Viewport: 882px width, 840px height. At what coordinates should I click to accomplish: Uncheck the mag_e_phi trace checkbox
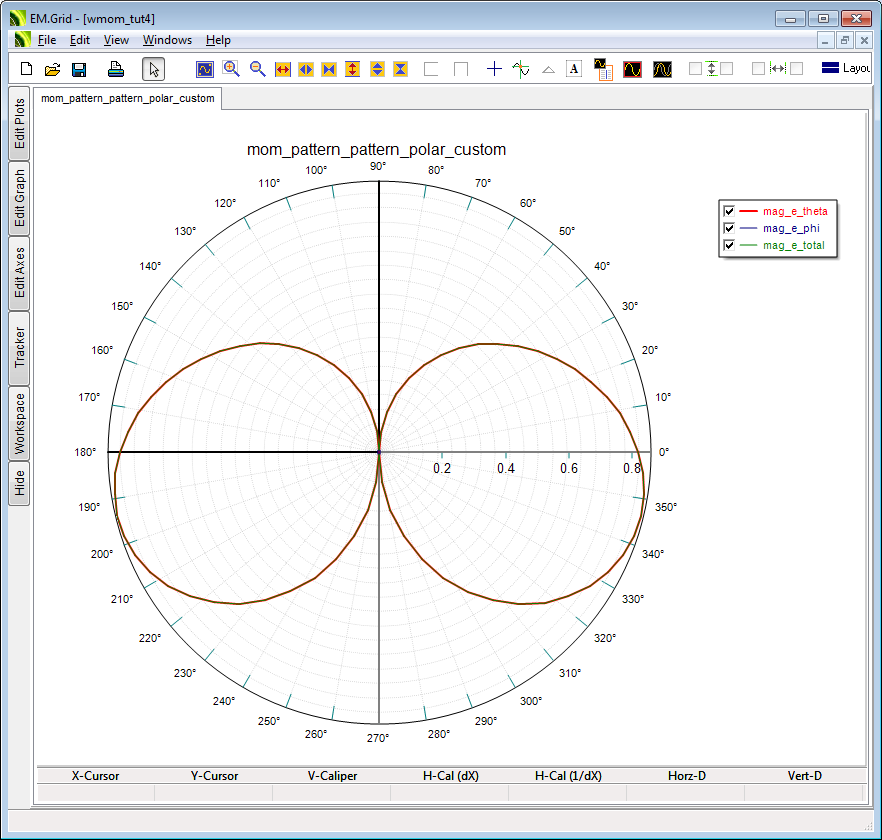click(729, 228)
